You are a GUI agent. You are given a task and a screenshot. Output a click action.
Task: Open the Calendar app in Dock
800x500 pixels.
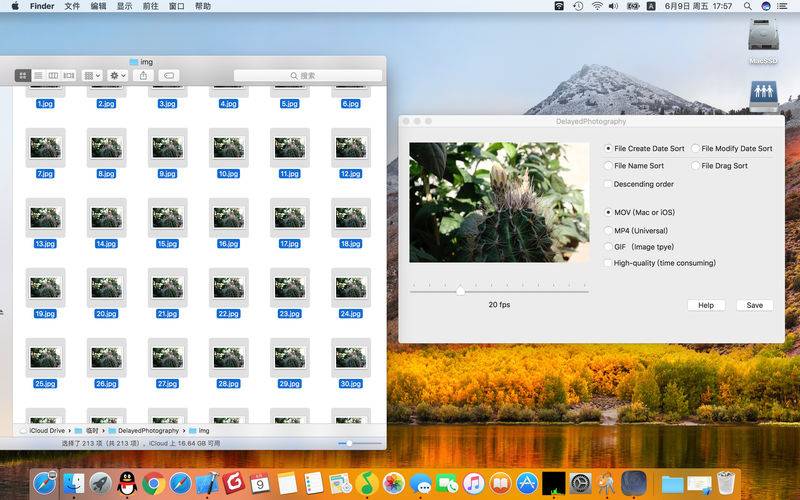click(260, 483)
